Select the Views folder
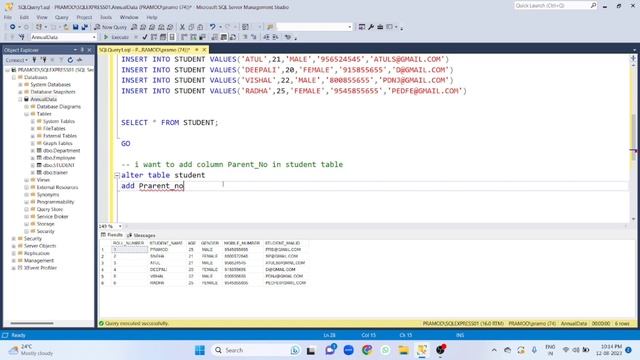This screenshot has height=360, width=640. pyautogui.click(x=43, y=180)
